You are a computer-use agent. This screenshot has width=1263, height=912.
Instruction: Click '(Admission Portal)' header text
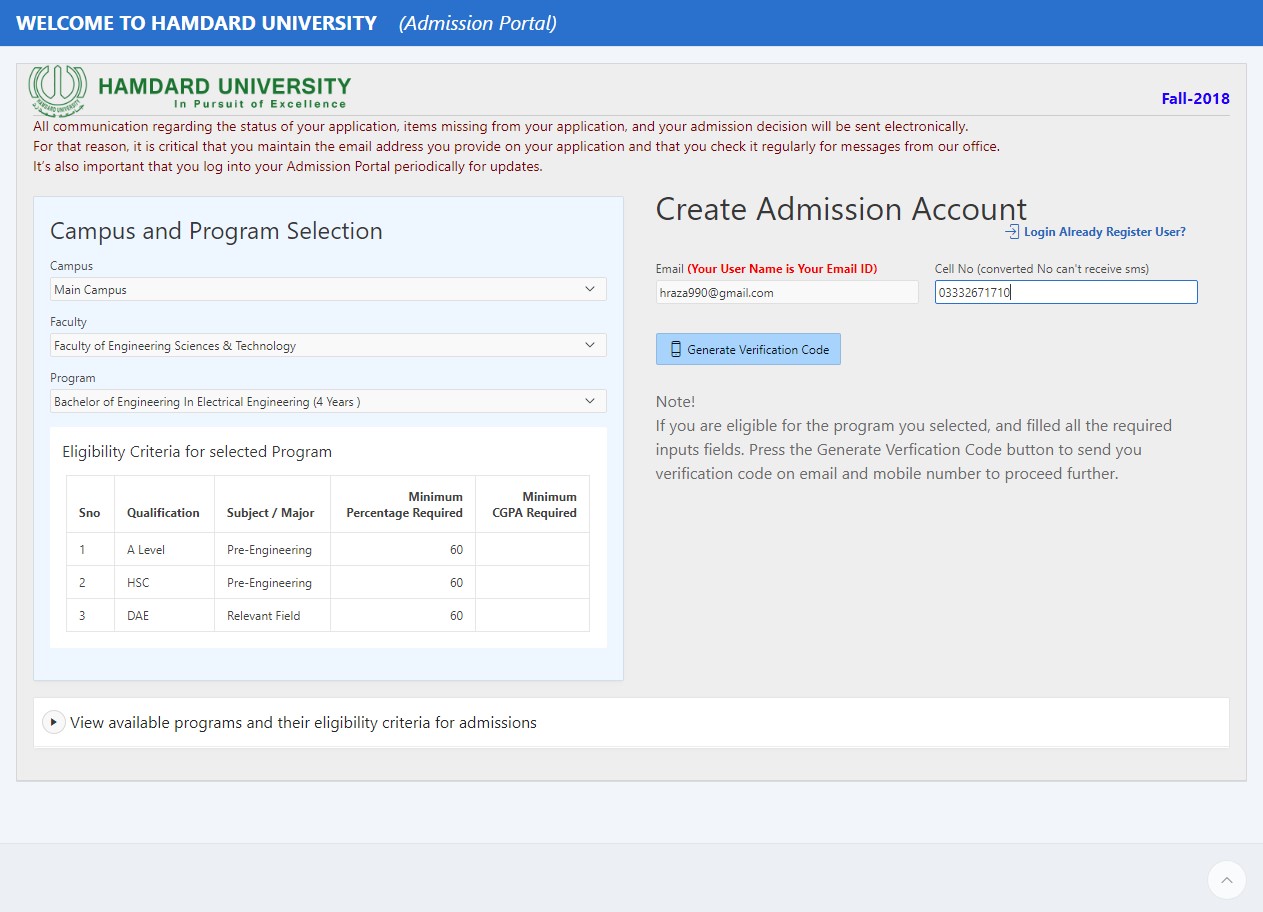coord(478,23)
